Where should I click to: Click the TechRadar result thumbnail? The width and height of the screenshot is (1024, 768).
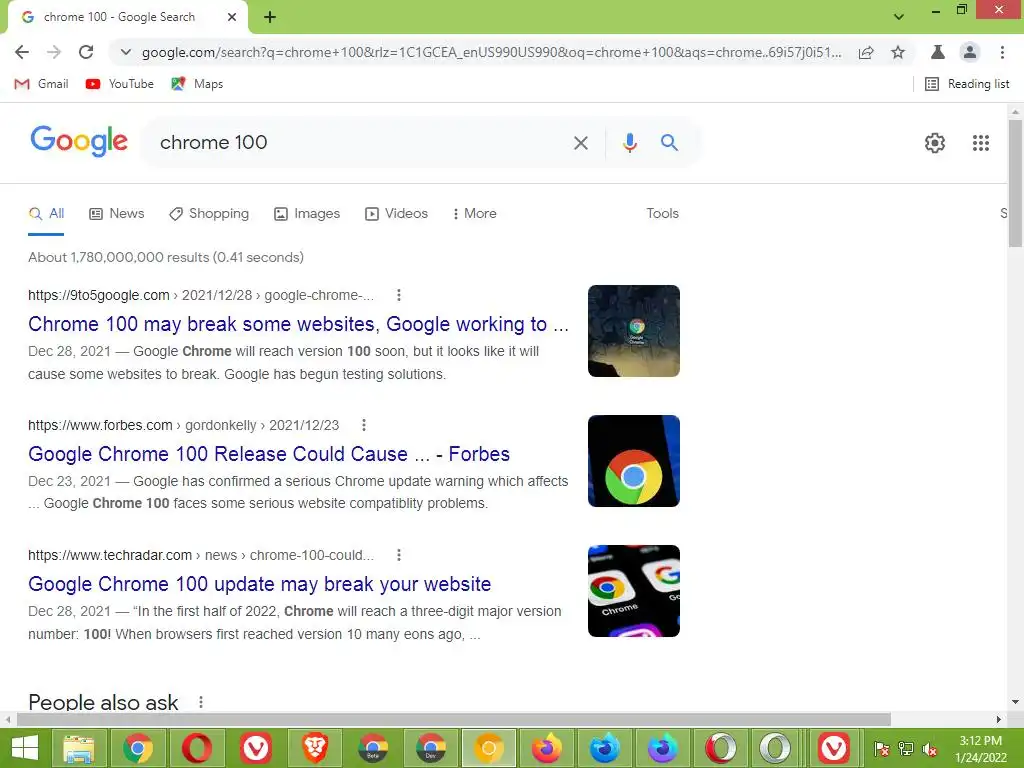pyautogui.click(x=633, y=591)
